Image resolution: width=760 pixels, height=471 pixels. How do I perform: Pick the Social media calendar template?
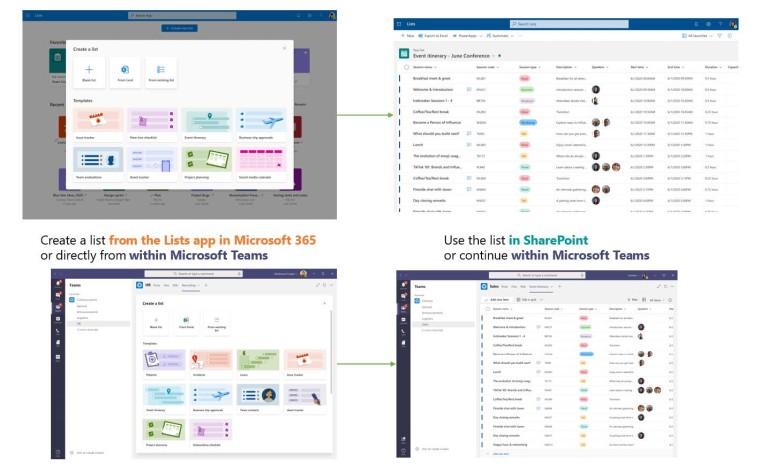click(261, 164)
